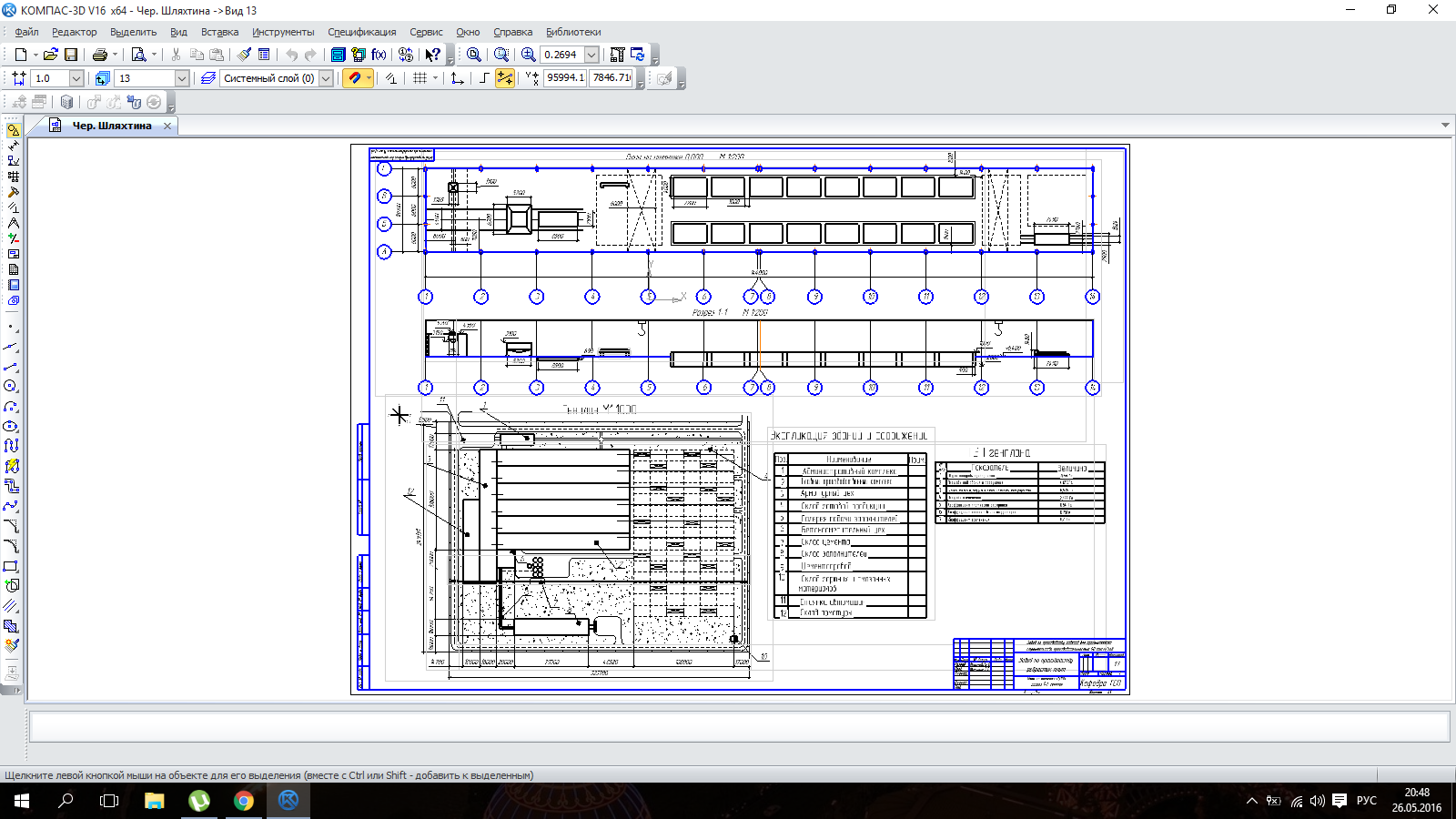Toggle the grid display button

pos(420,78)
